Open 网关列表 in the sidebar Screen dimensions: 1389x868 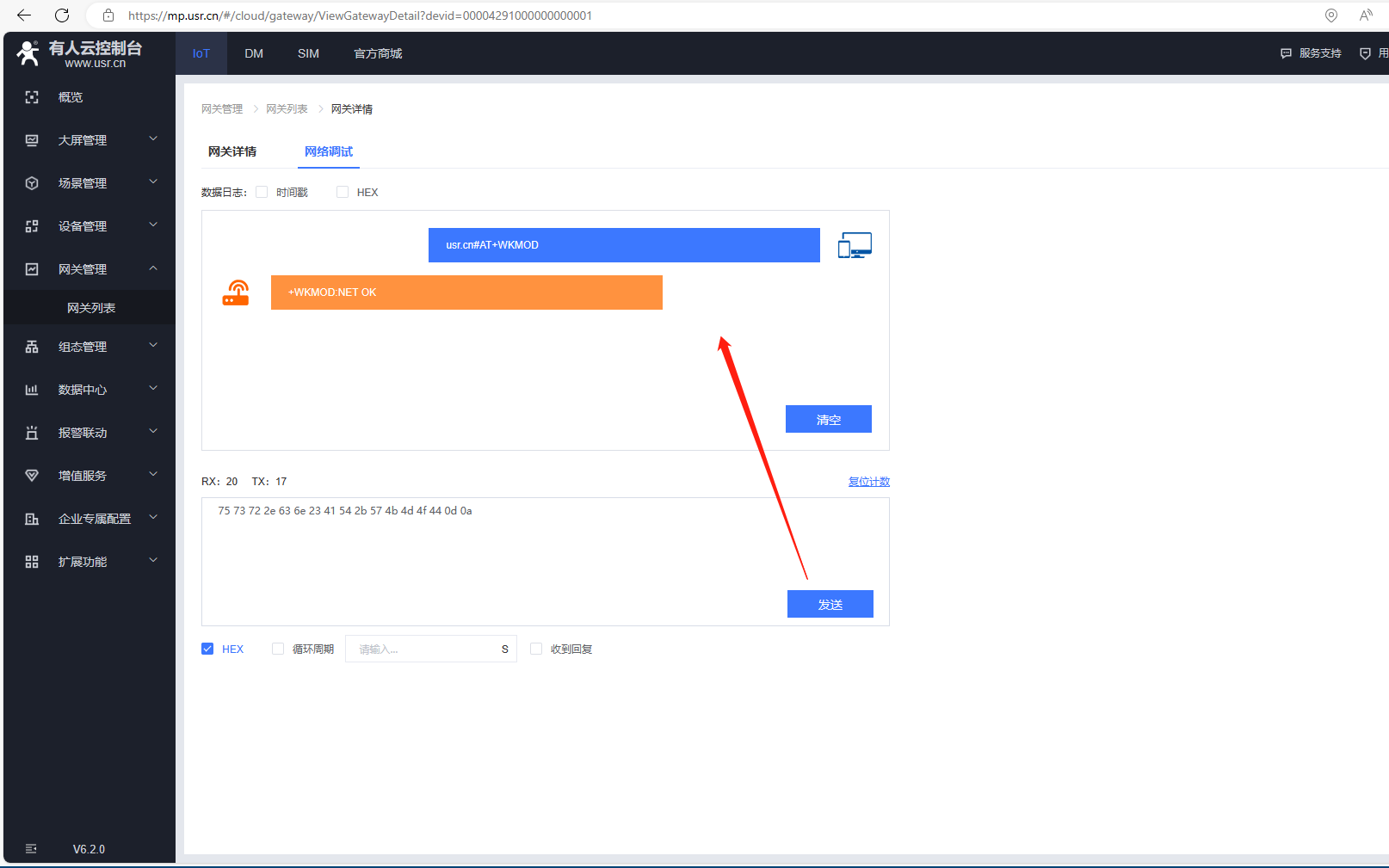coord(90,308)
